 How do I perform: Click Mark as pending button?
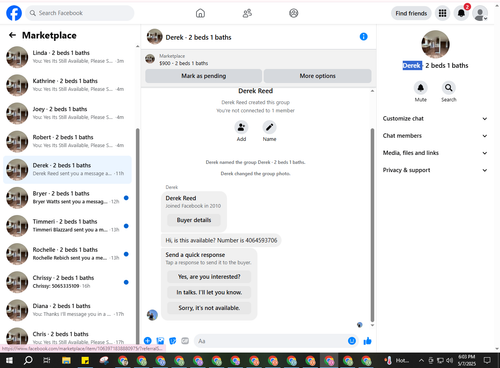203,76
